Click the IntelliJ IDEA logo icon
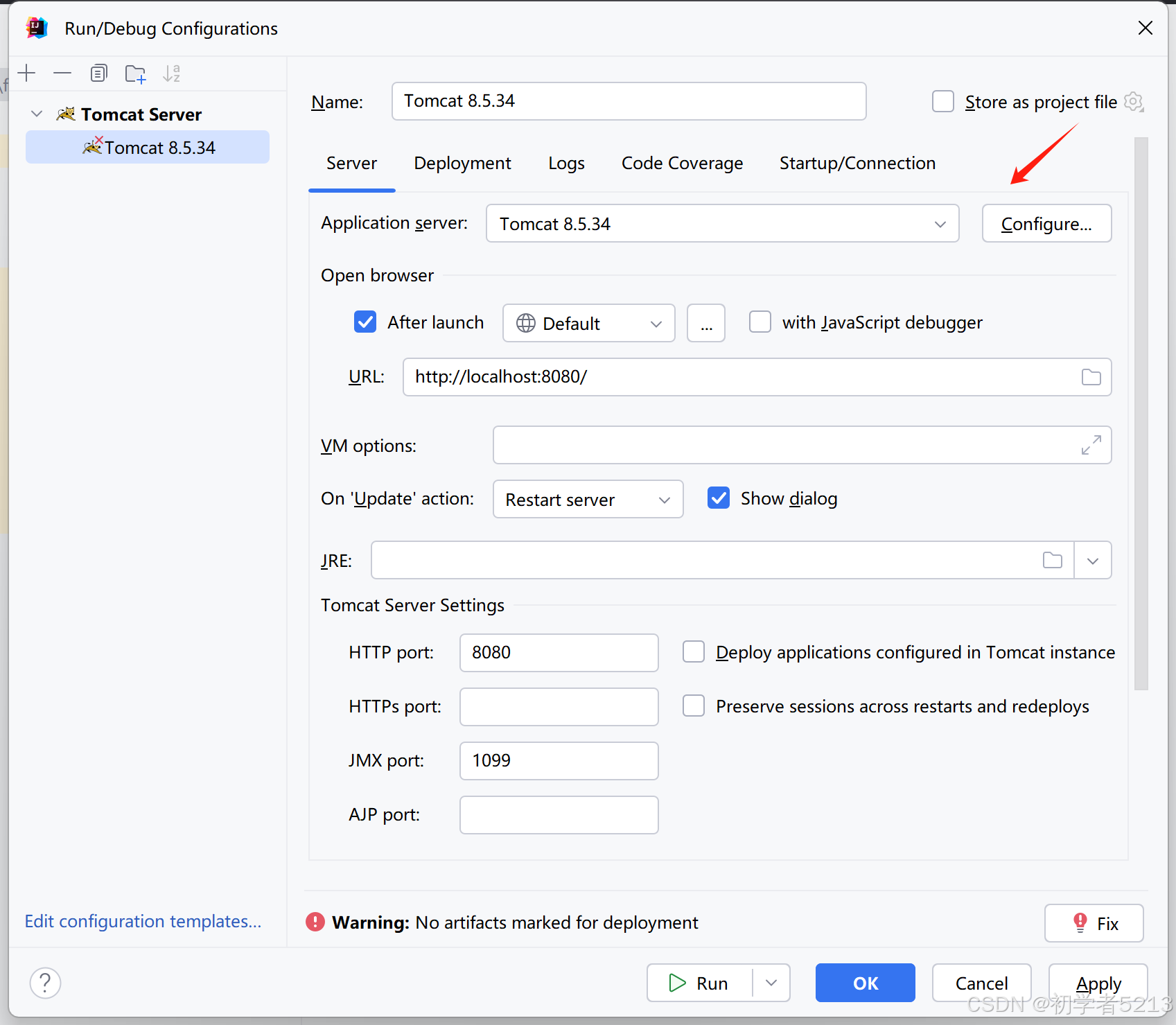 (x=37, y=28)
